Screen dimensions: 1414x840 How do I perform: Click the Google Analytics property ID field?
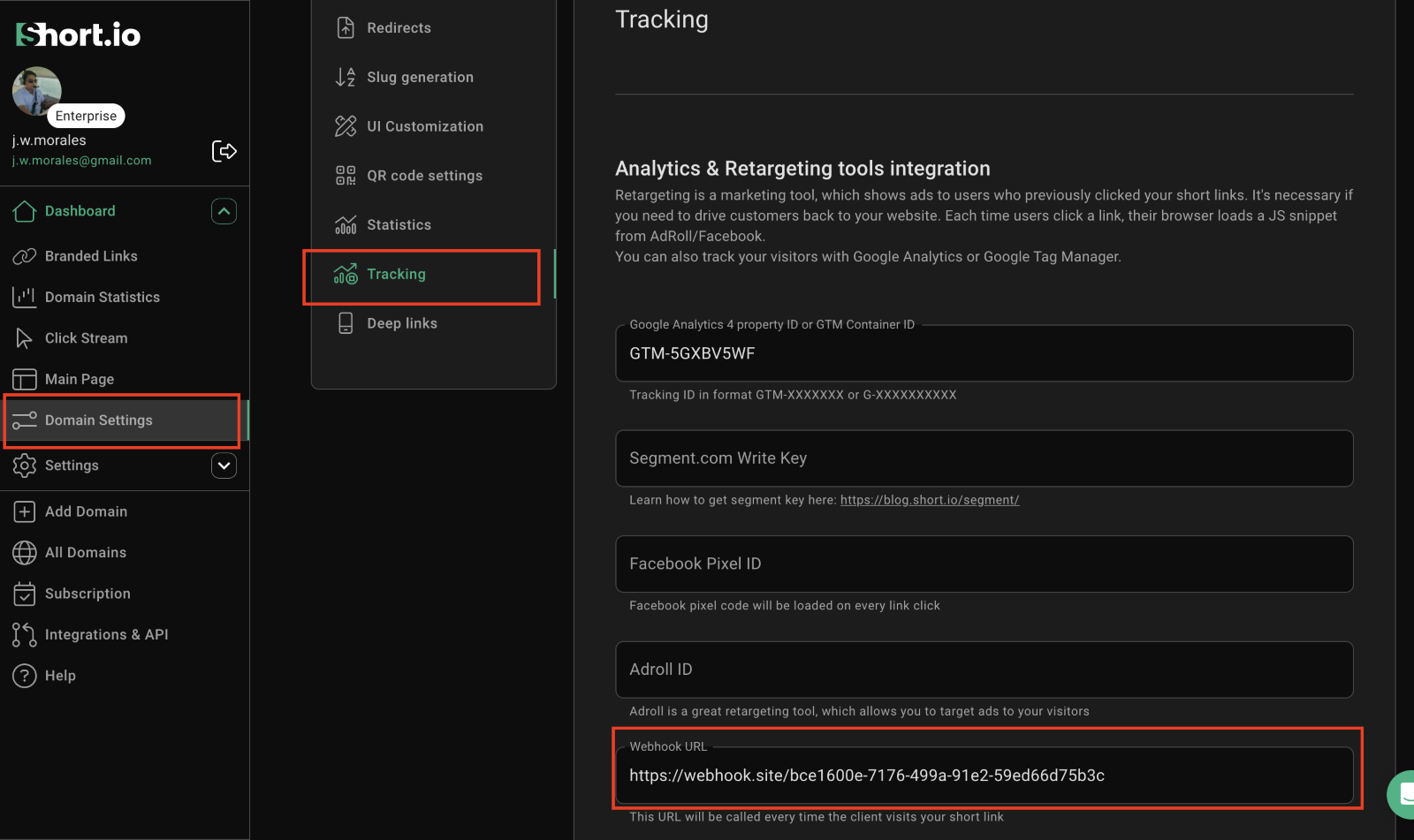coord(984,353)
